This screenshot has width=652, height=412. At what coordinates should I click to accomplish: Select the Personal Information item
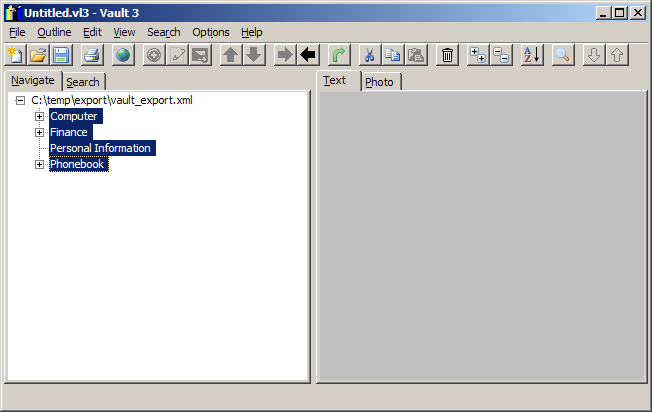(x=101, y=148)
